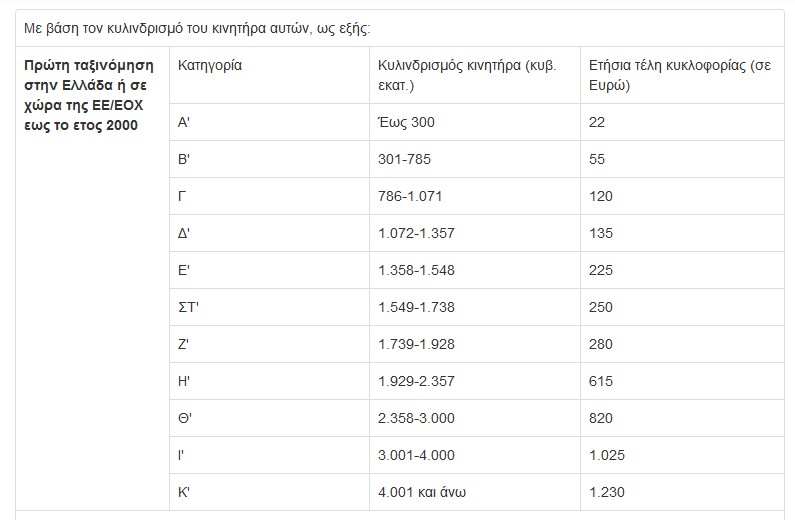Select the '1.929-2.357' capacity cell

click(x=416, y=381)
